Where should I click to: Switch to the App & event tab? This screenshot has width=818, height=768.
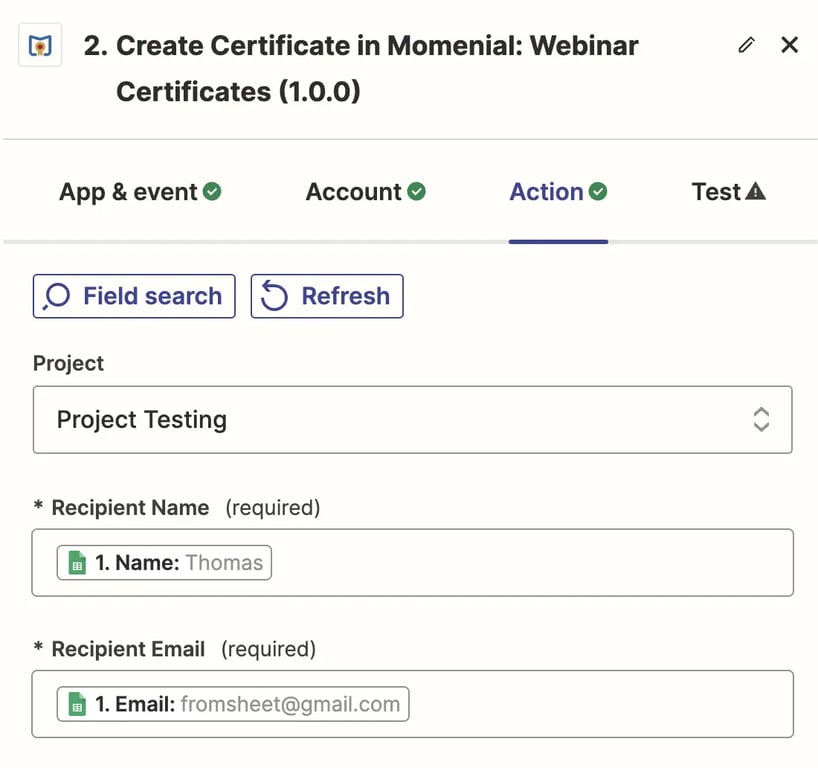click(128, 192)
